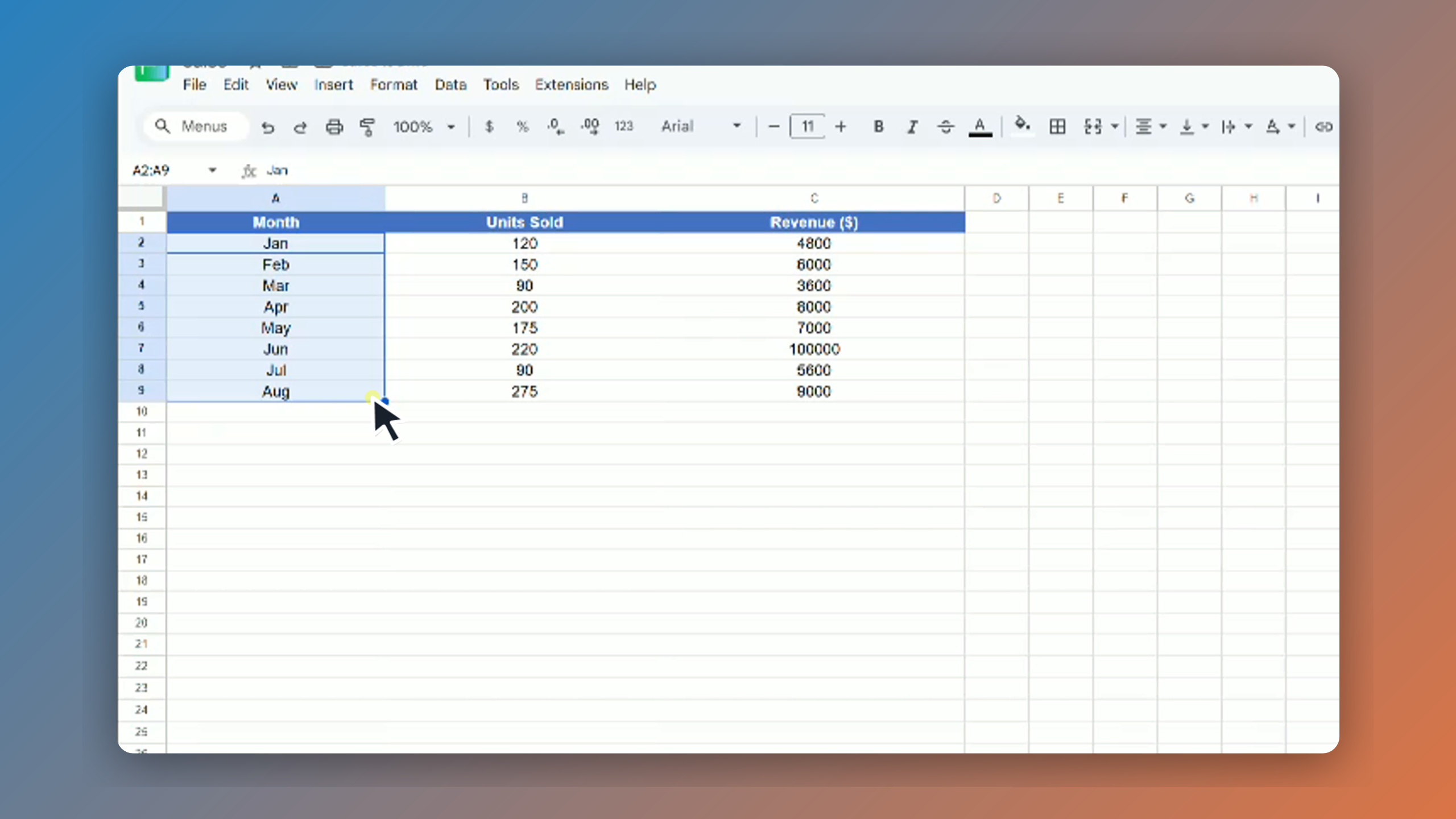Open horizontal align dropdown

(x=1151, y=126)
